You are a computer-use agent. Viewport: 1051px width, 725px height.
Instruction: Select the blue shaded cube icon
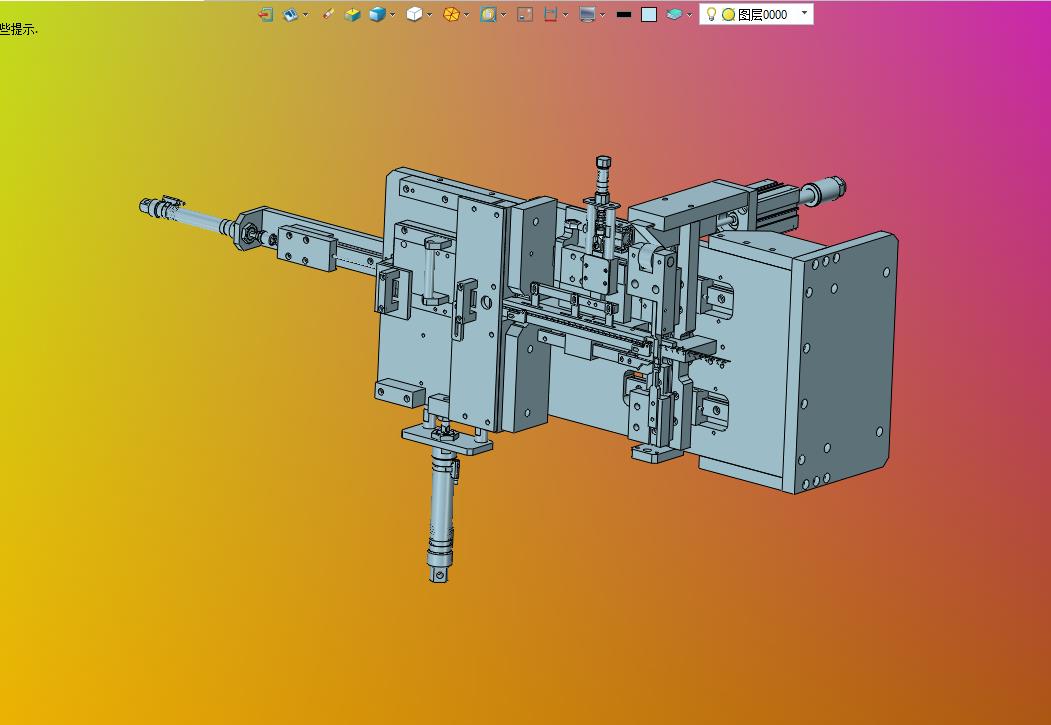click(377, 14)
